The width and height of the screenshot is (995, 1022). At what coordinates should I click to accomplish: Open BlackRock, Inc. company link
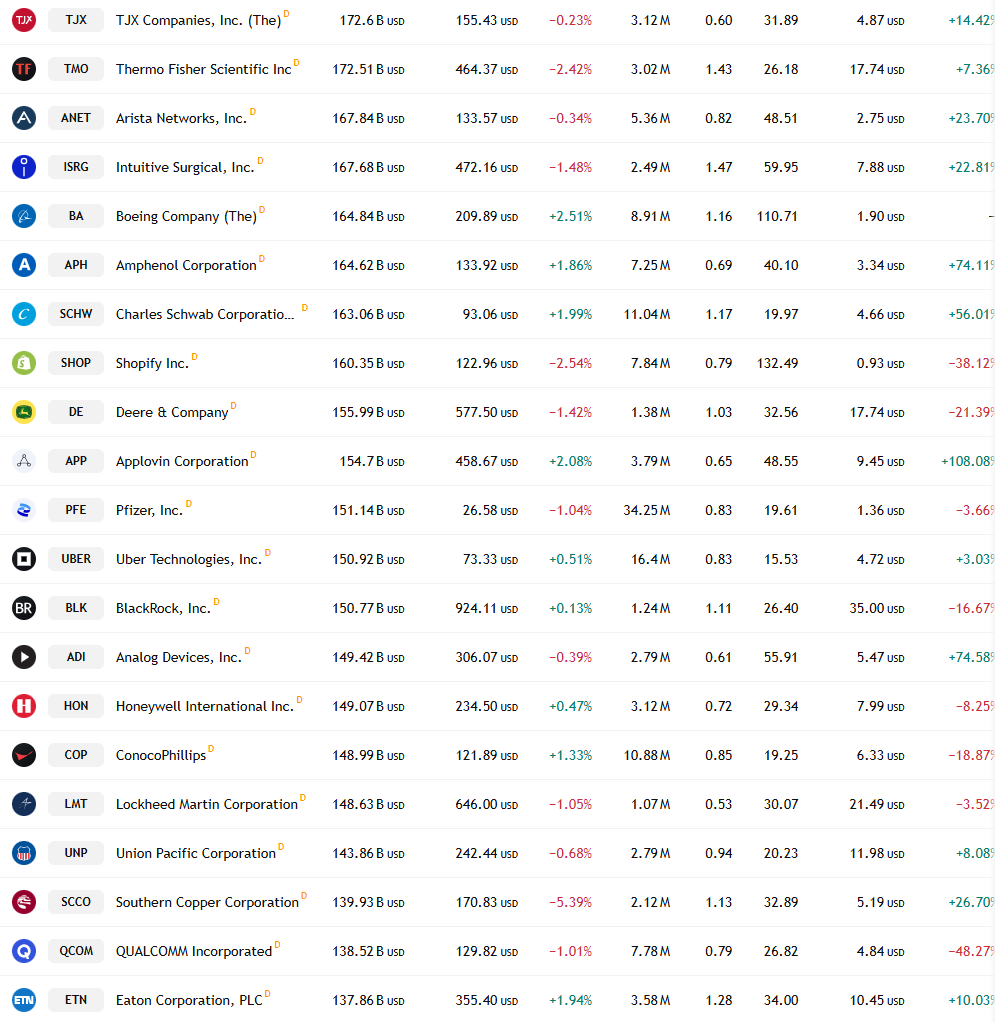pos(163,608)
